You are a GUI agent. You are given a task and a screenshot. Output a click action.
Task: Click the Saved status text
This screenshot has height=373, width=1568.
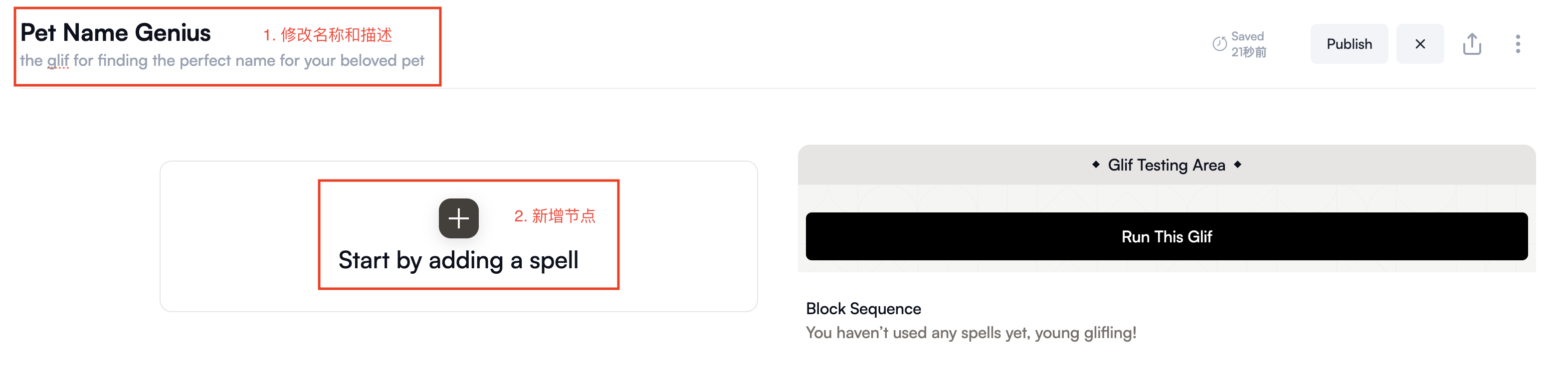[x=1247, y=36]
